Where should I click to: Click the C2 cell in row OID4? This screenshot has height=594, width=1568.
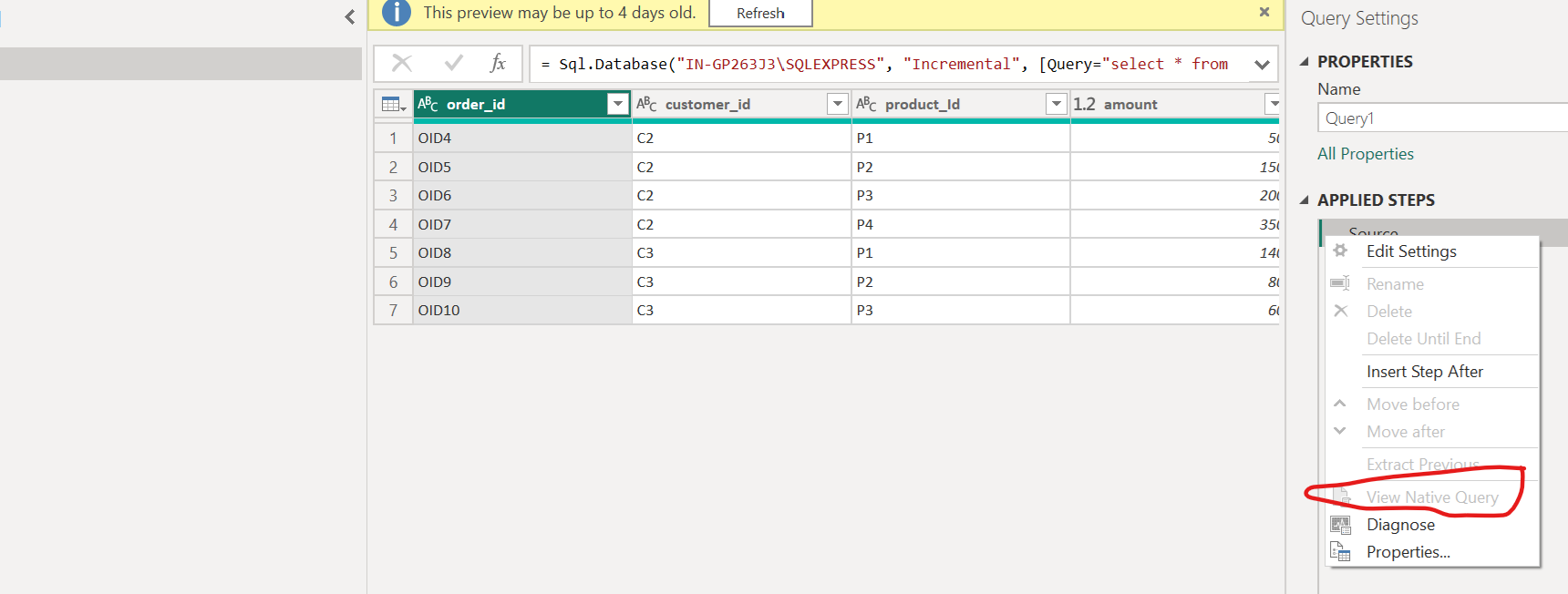click(741, 138)
